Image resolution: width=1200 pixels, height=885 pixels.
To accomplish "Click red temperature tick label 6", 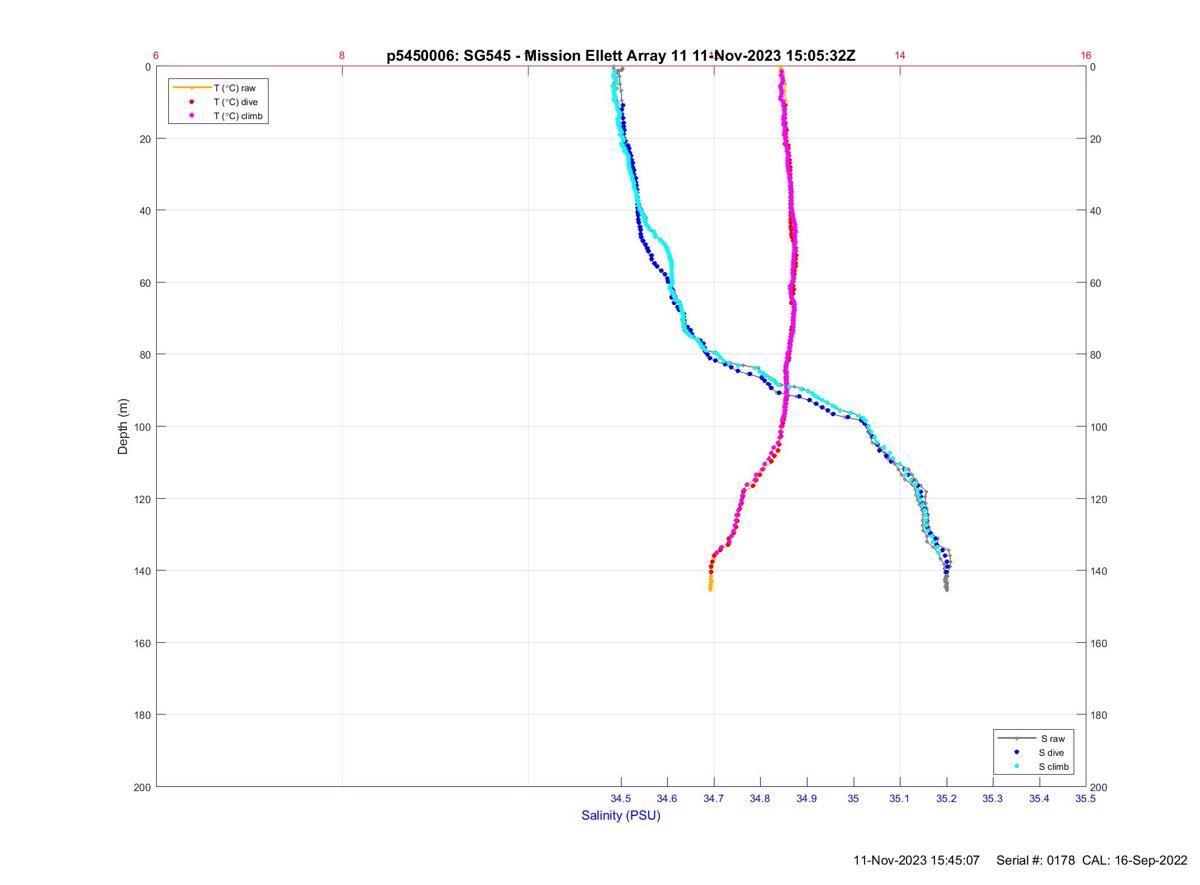I will click(157, 56).
